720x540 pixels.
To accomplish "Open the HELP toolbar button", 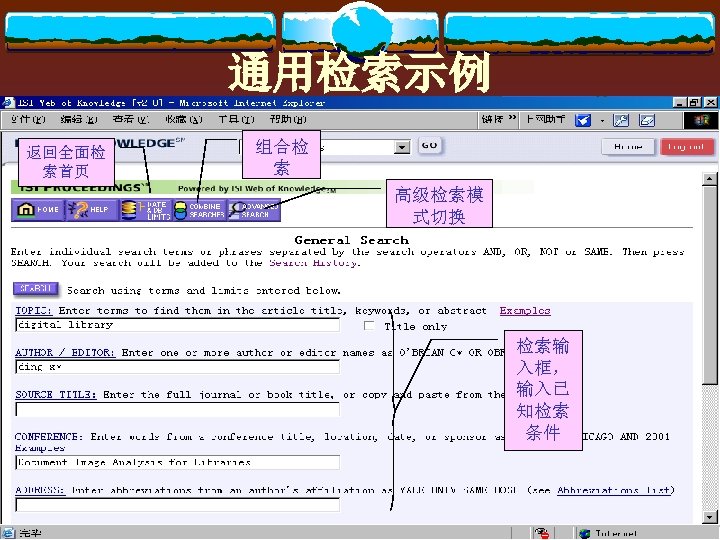I will [91, 210].
